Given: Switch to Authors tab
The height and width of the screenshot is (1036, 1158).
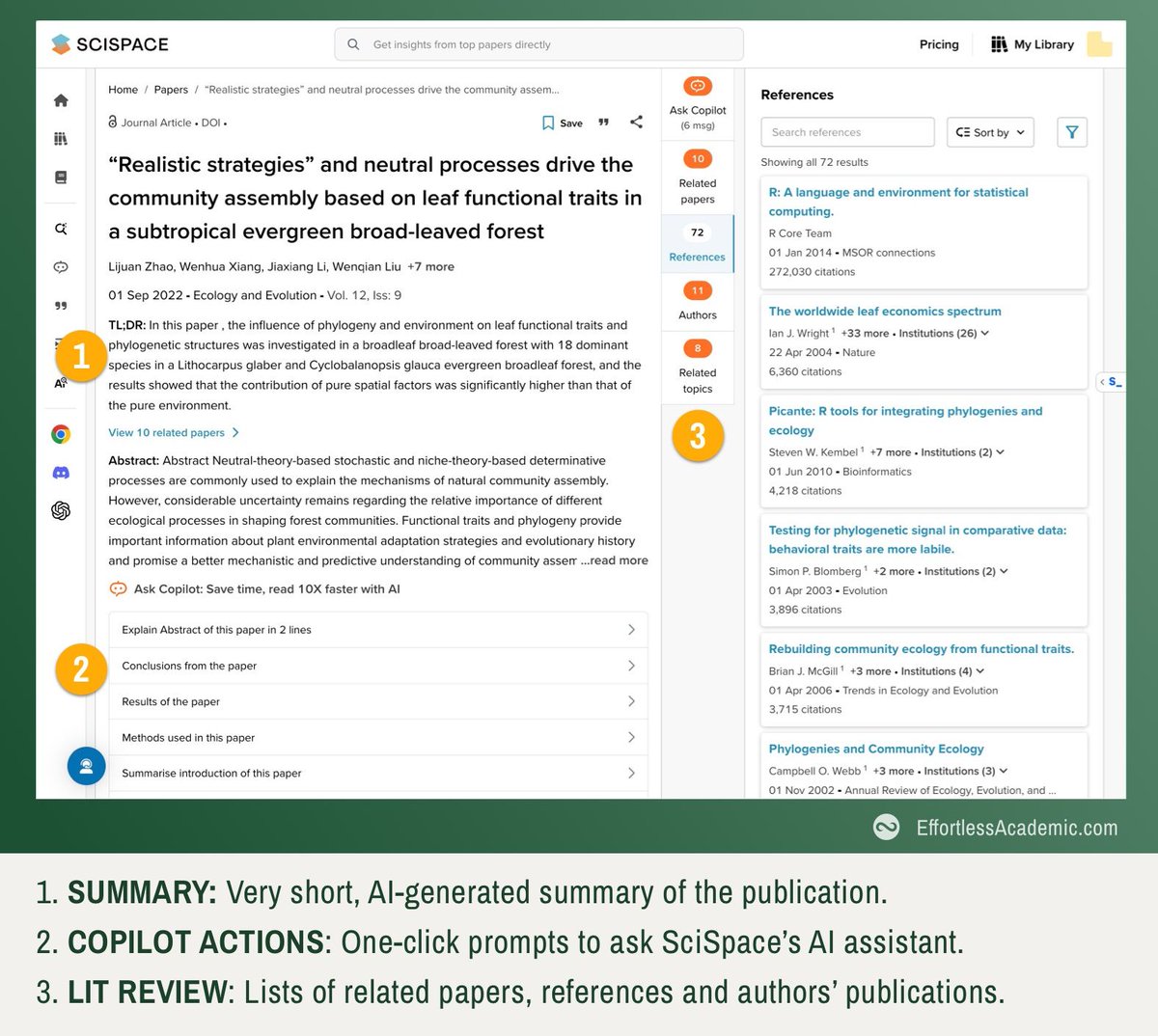Looking at the screenshot, I should 698,302.
